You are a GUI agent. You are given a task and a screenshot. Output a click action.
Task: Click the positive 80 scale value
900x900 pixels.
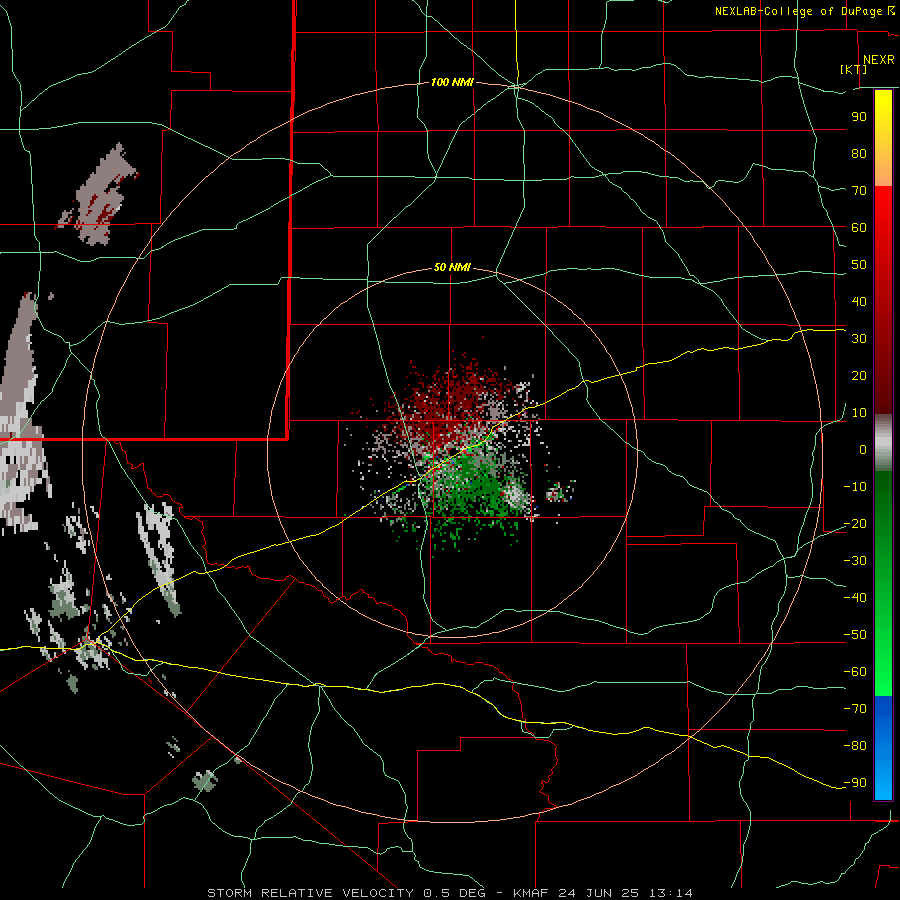point(859,153)
